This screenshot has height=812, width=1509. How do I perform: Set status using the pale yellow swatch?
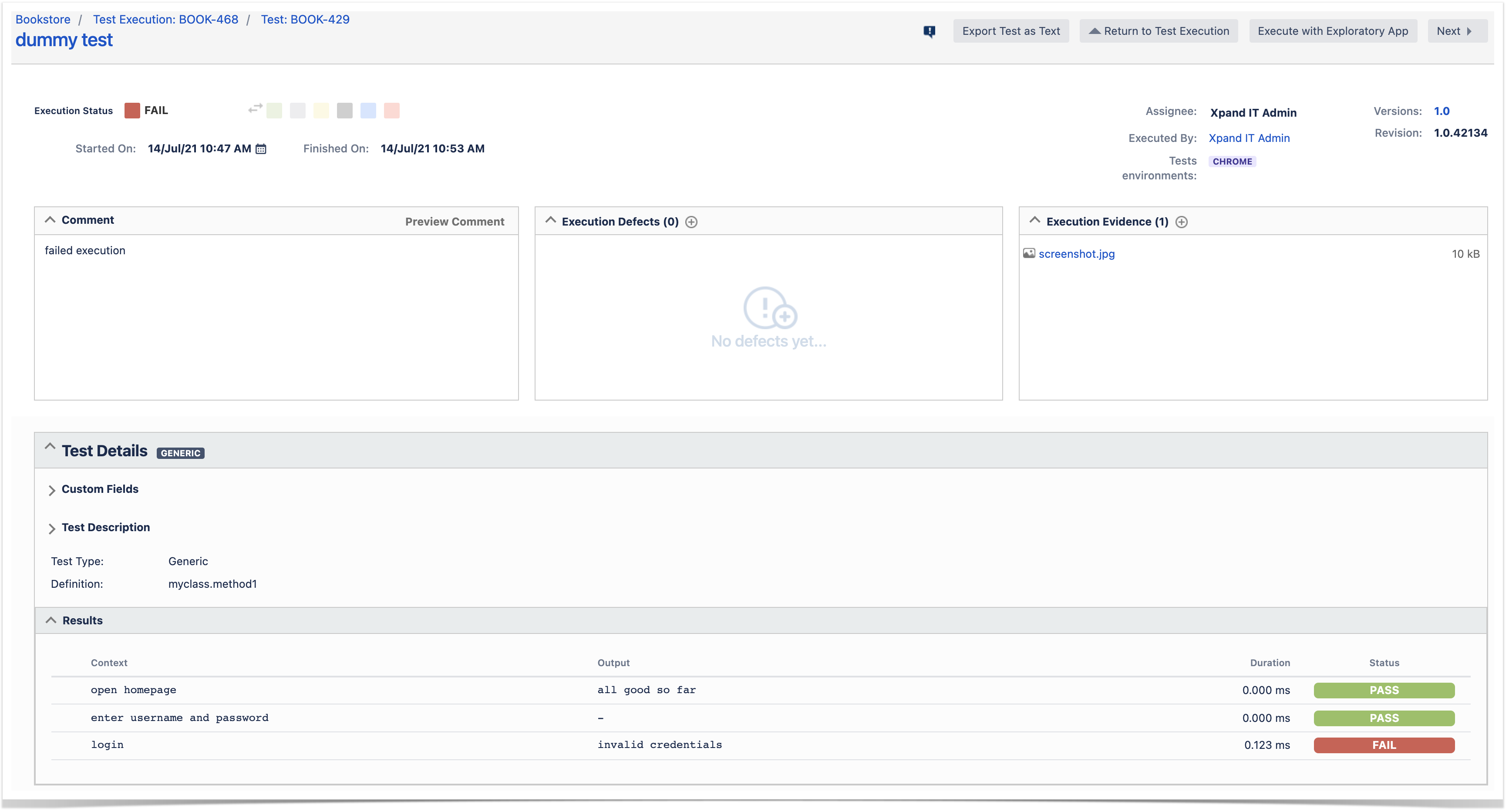(x=321, y=111)
